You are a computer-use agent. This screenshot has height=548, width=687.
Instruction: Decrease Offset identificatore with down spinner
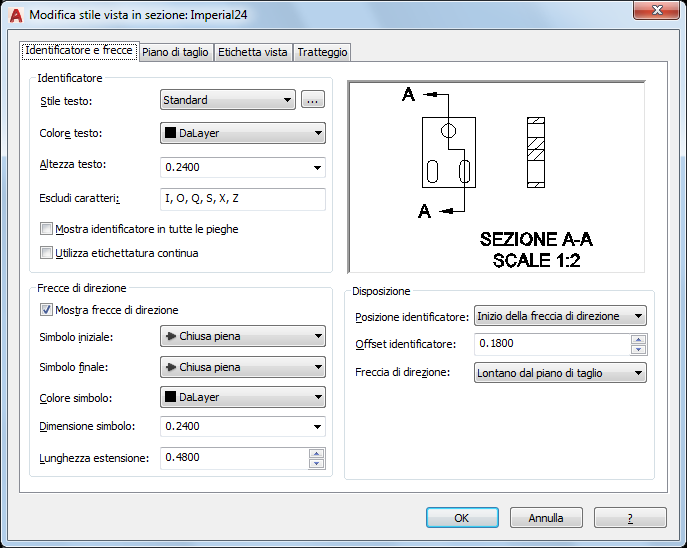coord(638,350)
